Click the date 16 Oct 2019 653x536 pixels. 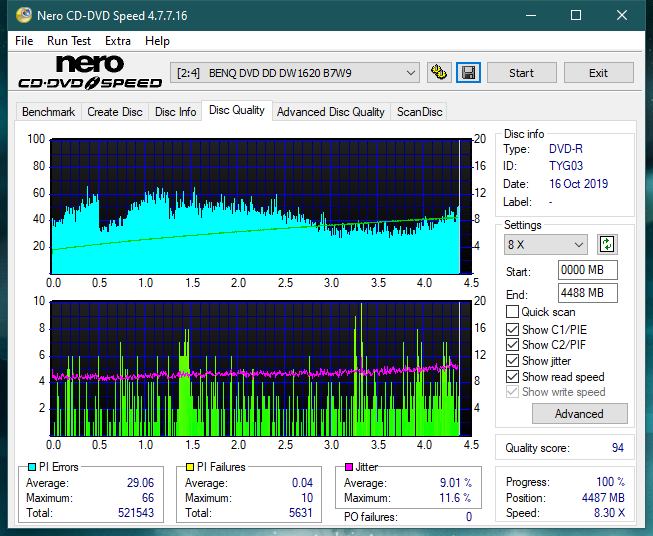pos(578,184)
